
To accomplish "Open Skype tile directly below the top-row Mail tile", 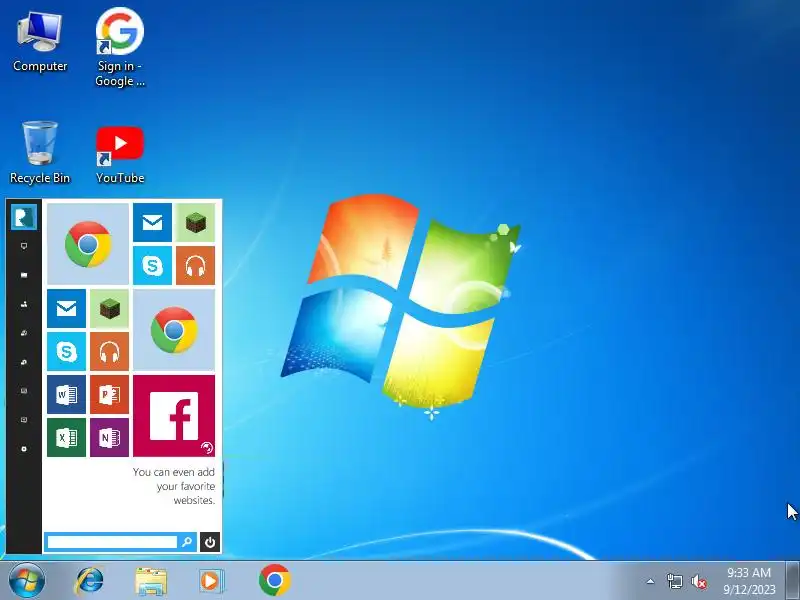I will click(153, 265).
